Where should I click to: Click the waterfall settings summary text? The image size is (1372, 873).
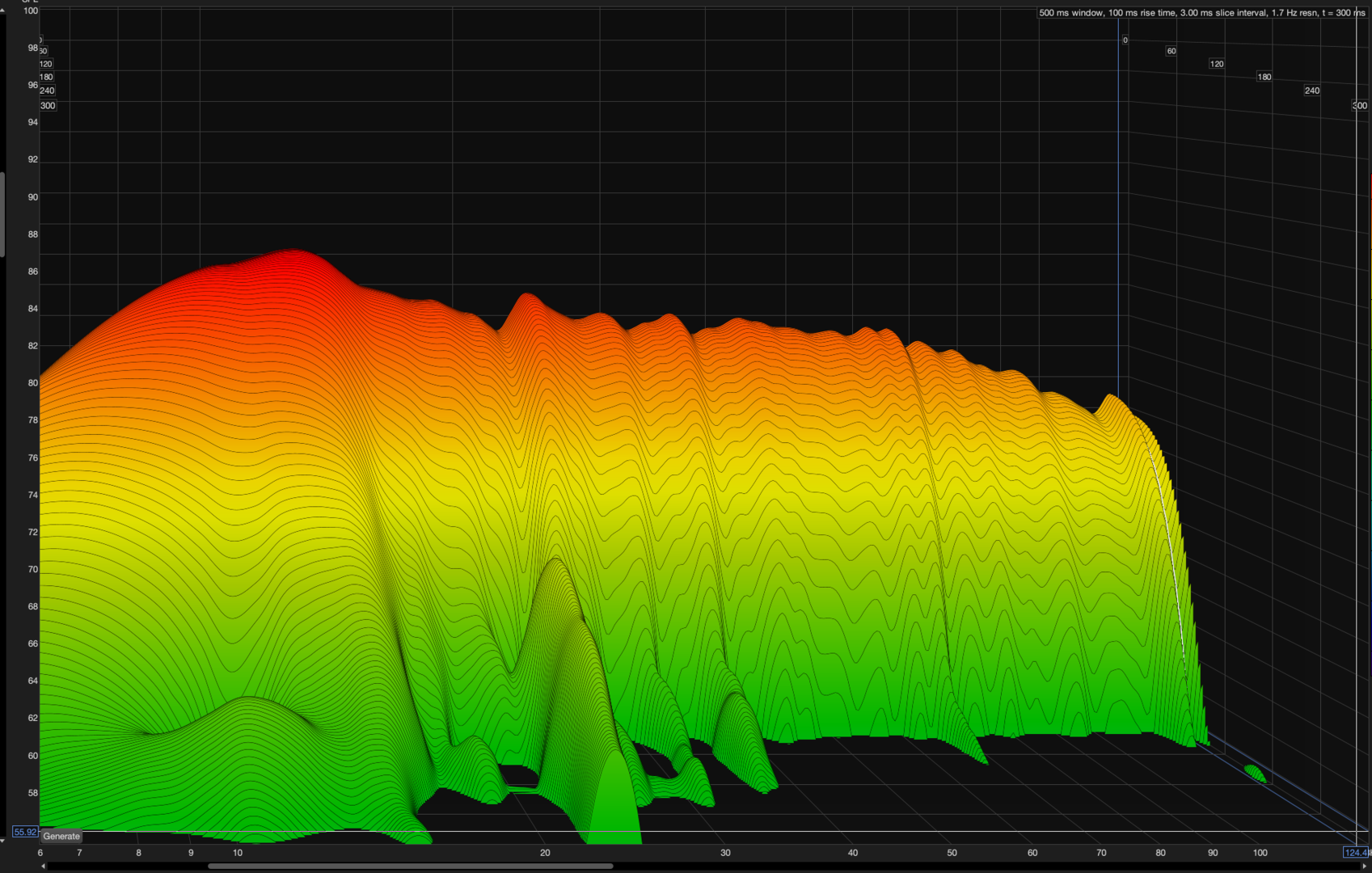point(1201,13)
